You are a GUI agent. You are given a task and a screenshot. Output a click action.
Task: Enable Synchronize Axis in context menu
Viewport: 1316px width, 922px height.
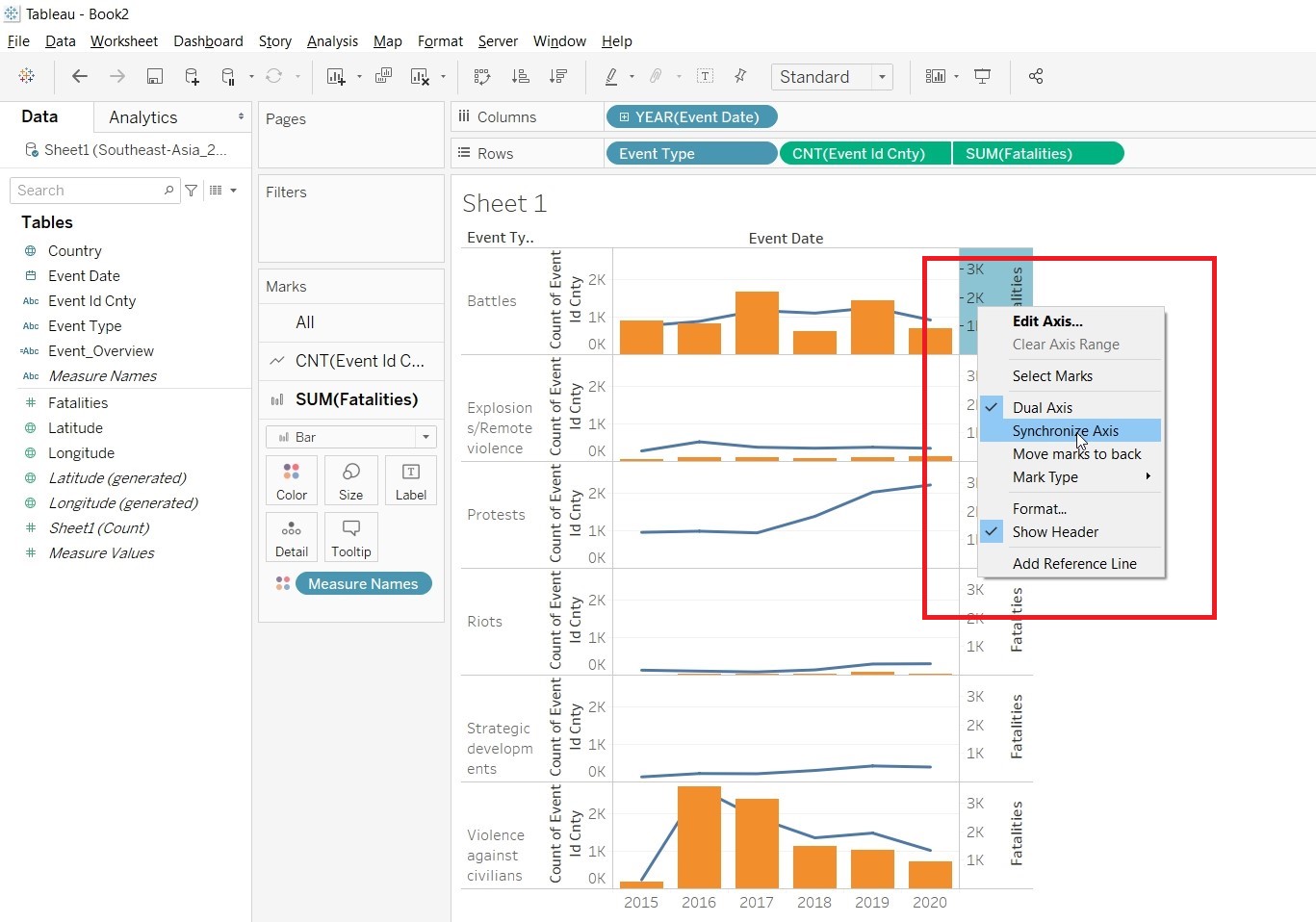tap(1065, 431)
